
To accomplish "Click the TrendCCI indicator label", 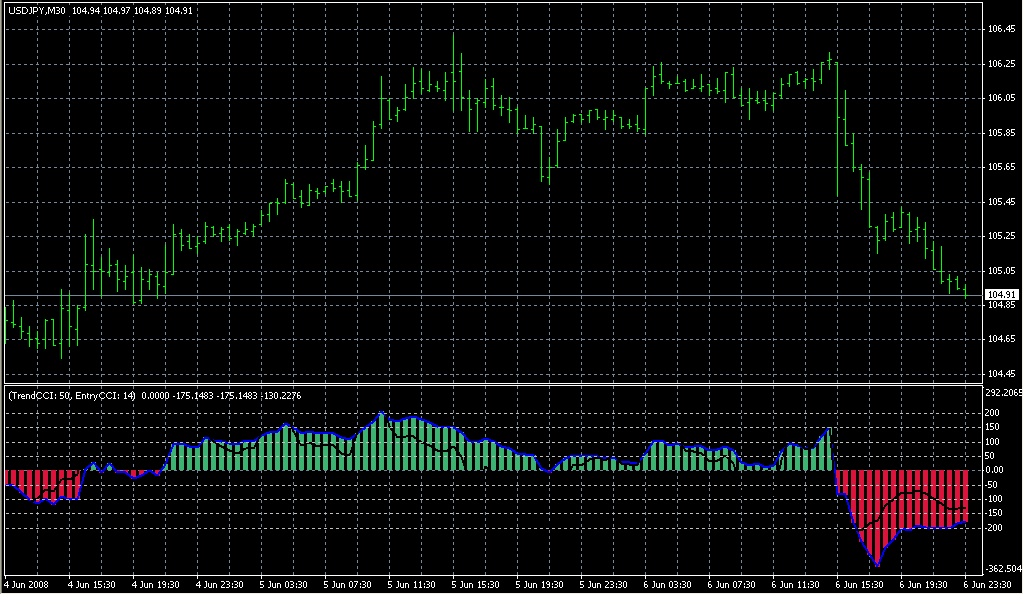I will point(70,396).
